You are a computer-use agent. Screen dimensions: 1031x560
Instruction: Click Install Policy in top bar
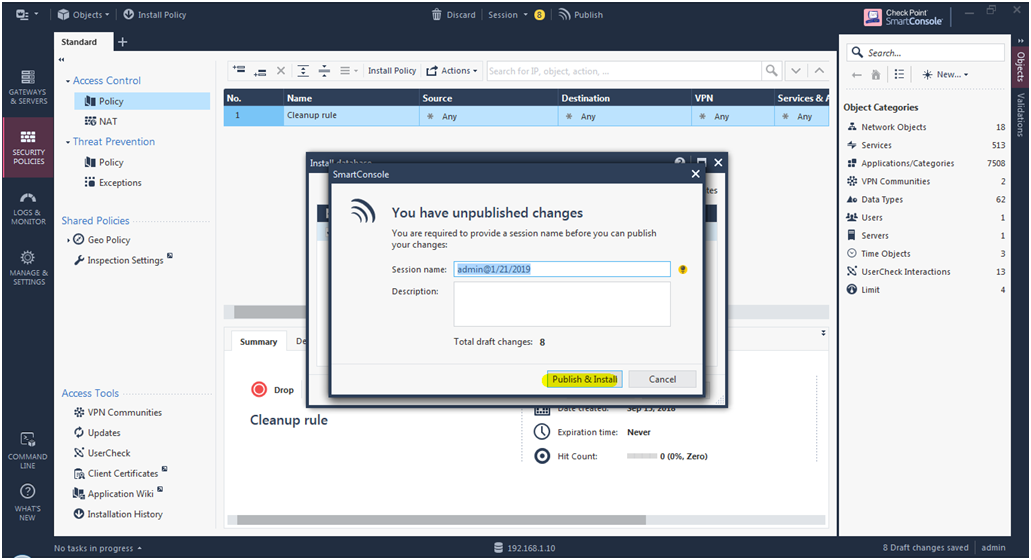coord(155,14)
